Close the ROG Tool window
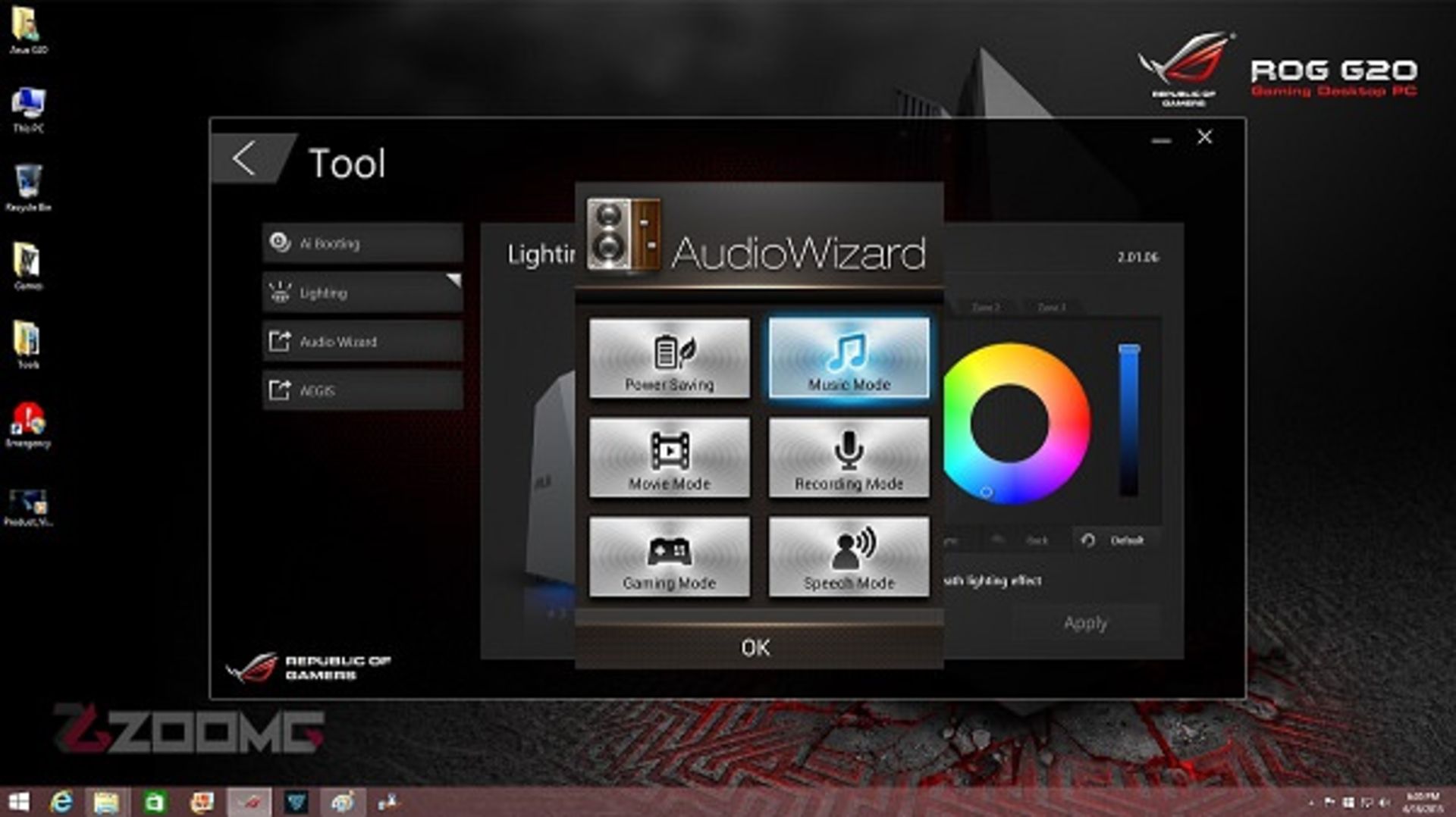The width and height of the screenshot is (1456, 817). click(1204, 137)
